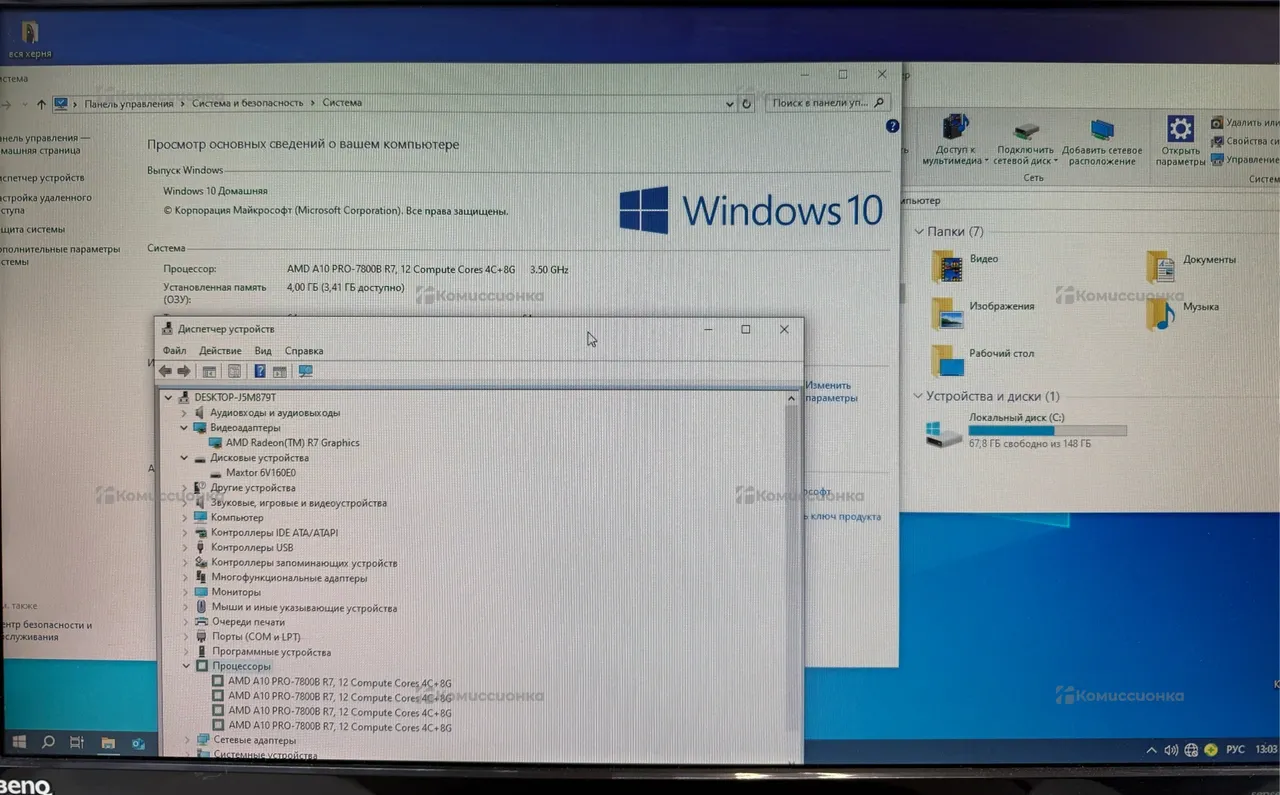Image resolution: width=1280 pixels, height=795 pixels.
Task: Click the blue Help icon in Device Manager toolbar
Action: point(259,371)
